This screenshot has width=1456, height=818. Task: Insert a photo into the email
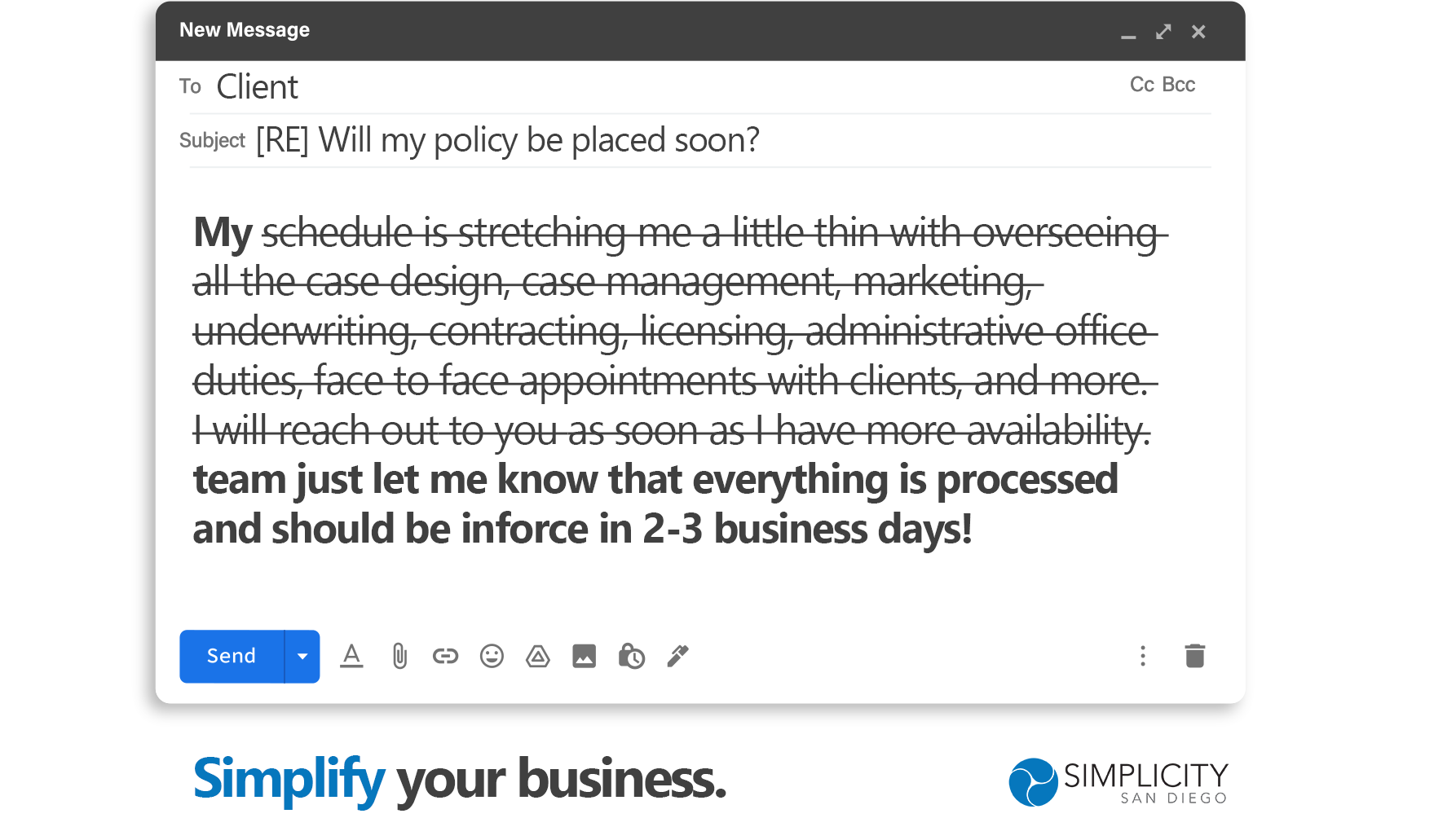(584, 656)
